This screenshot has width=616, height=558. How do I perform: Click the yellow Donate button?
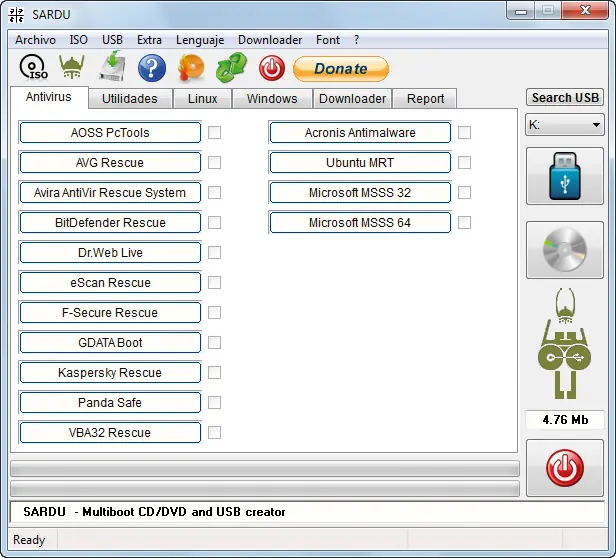tap(341, 69)
